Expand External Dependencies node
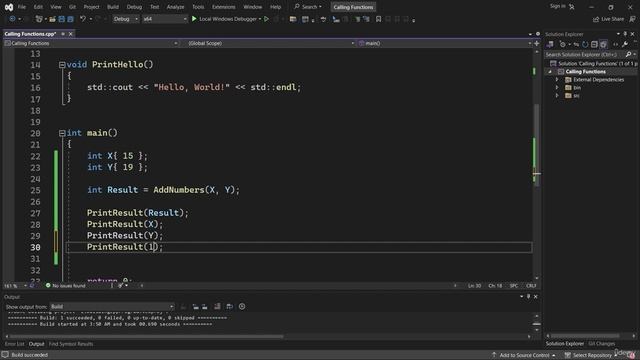 coord(557,80)
